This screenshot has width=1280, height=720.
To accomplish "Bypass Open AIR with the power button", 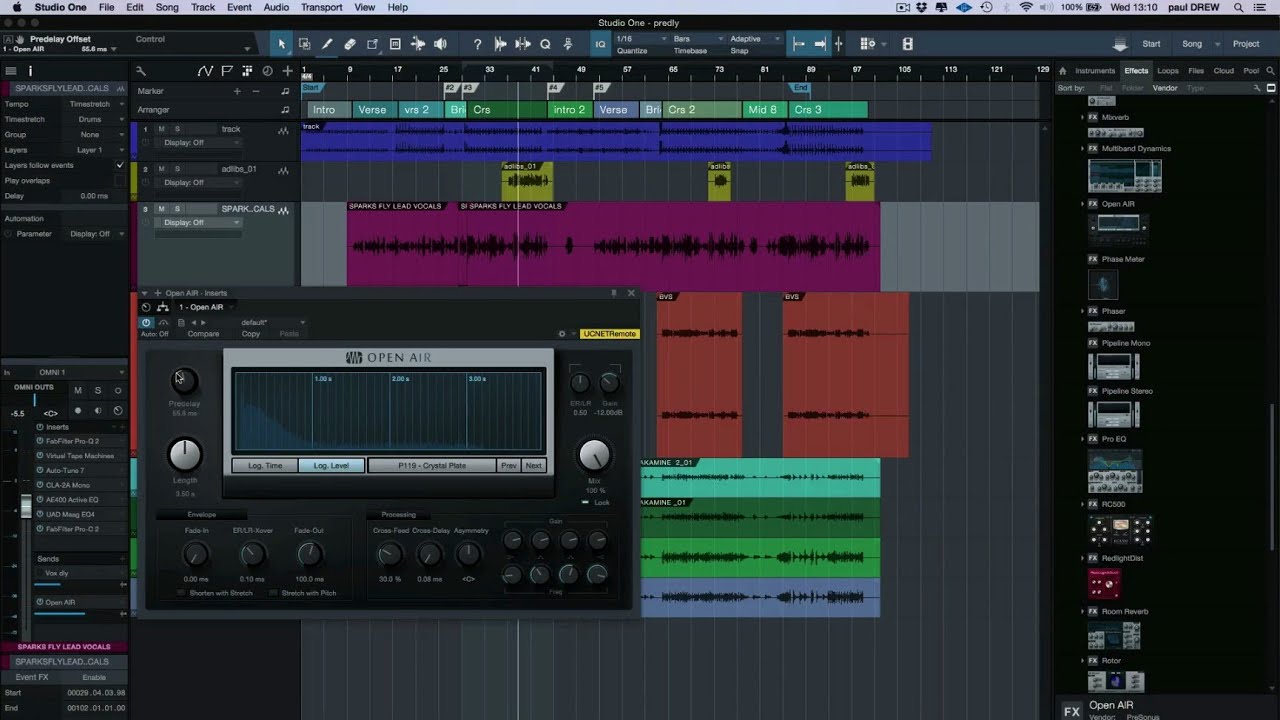I will click(x=146, y=322).
